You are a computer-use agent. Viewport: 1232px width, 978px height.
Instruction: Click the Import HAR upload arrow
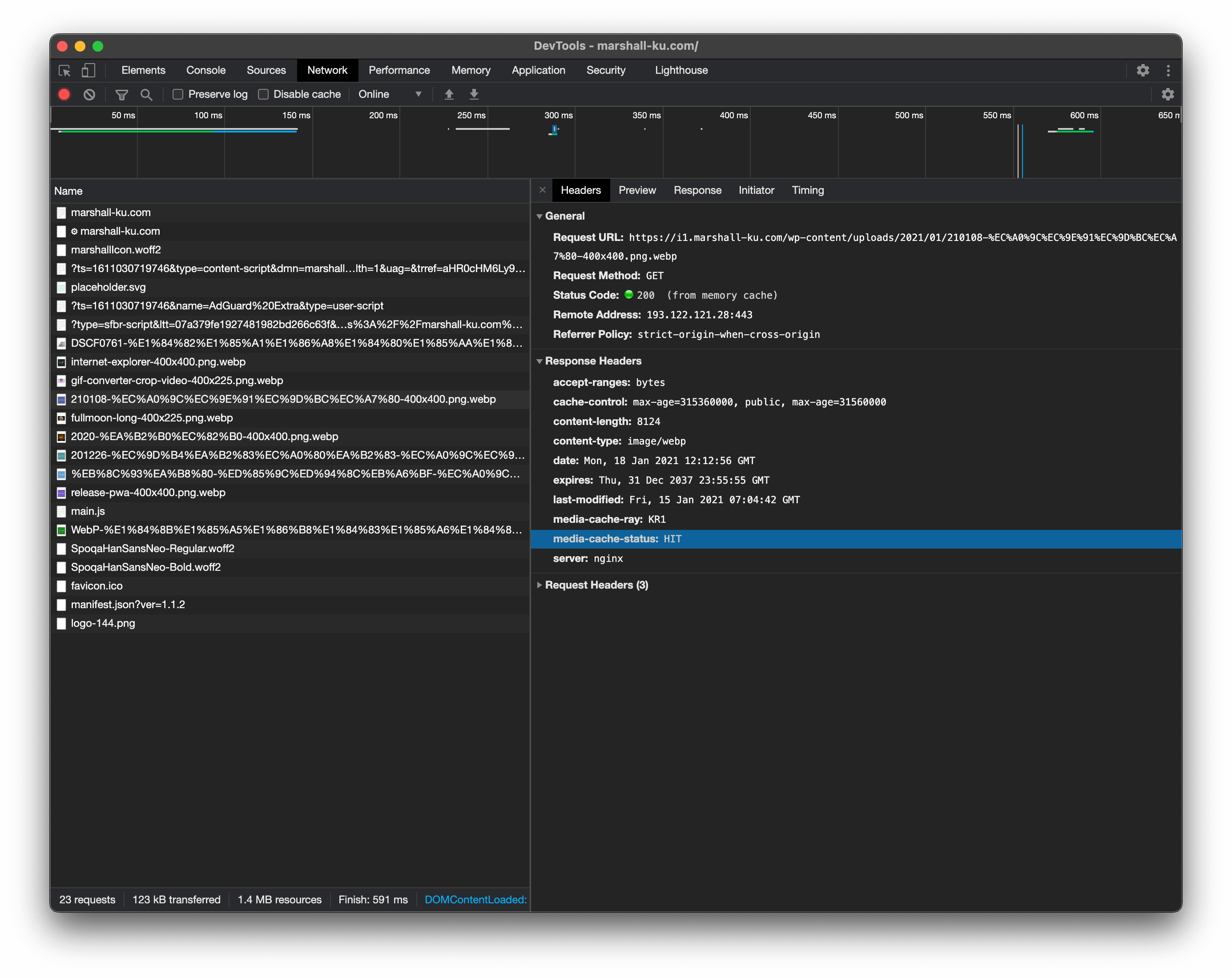click(449, 94)
